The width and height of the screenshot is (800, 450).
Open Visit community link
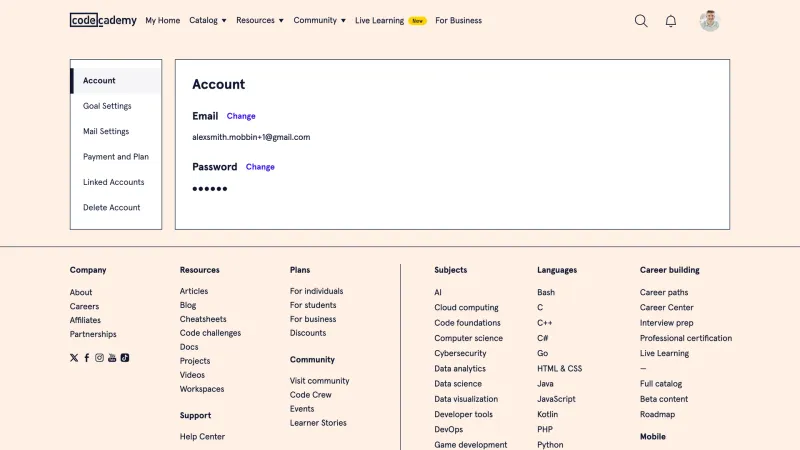[319, 381]
